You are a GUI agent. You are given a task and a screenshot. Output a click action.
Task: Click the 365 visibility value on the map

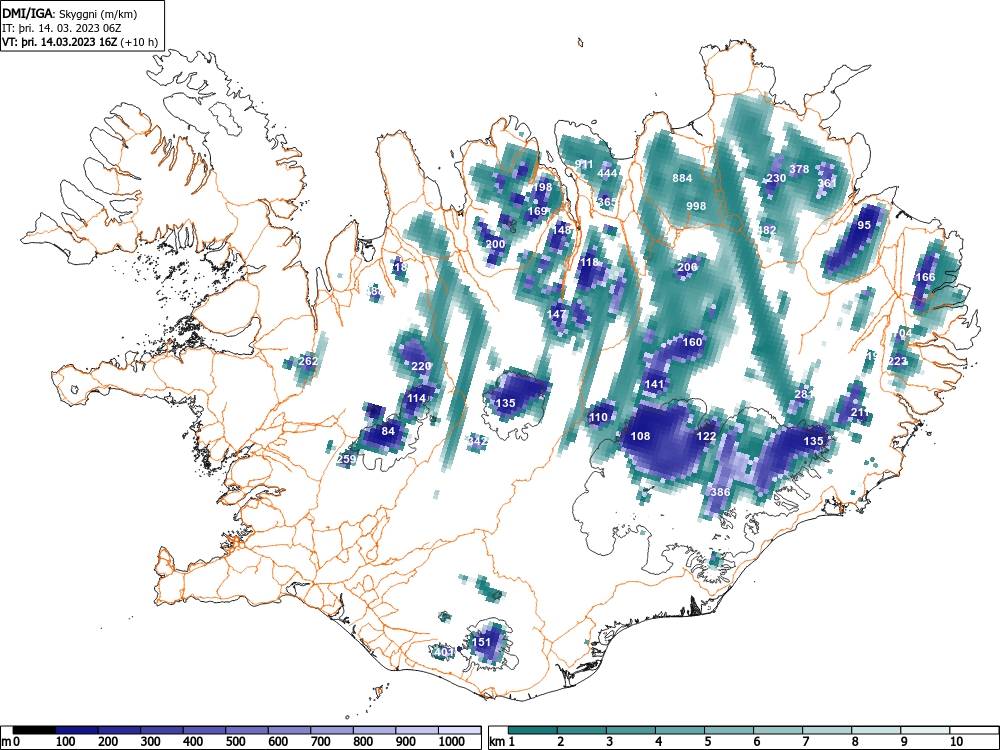click(607, 202)
